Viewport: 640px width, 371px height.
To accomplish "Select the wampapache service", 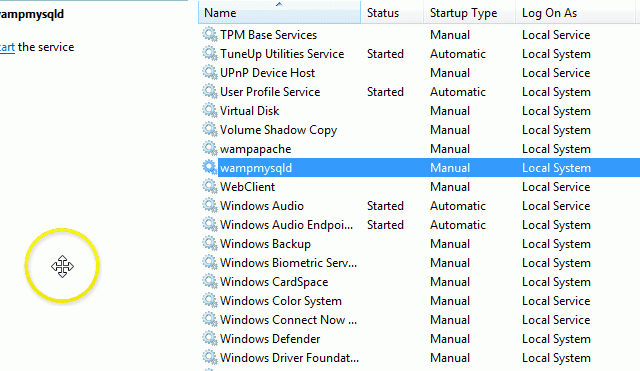I will [x=256, y=149].
